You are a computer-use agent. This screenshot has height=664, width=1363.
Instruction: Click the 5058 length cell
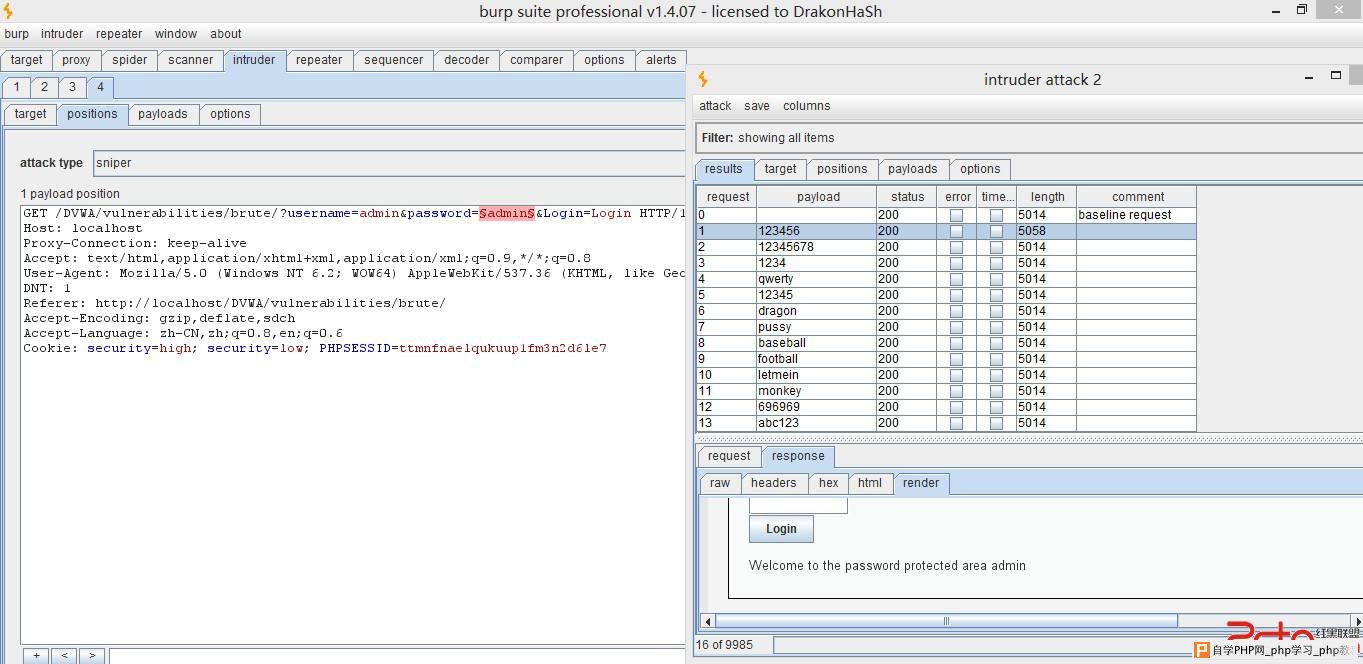[x=1047, y=231]
